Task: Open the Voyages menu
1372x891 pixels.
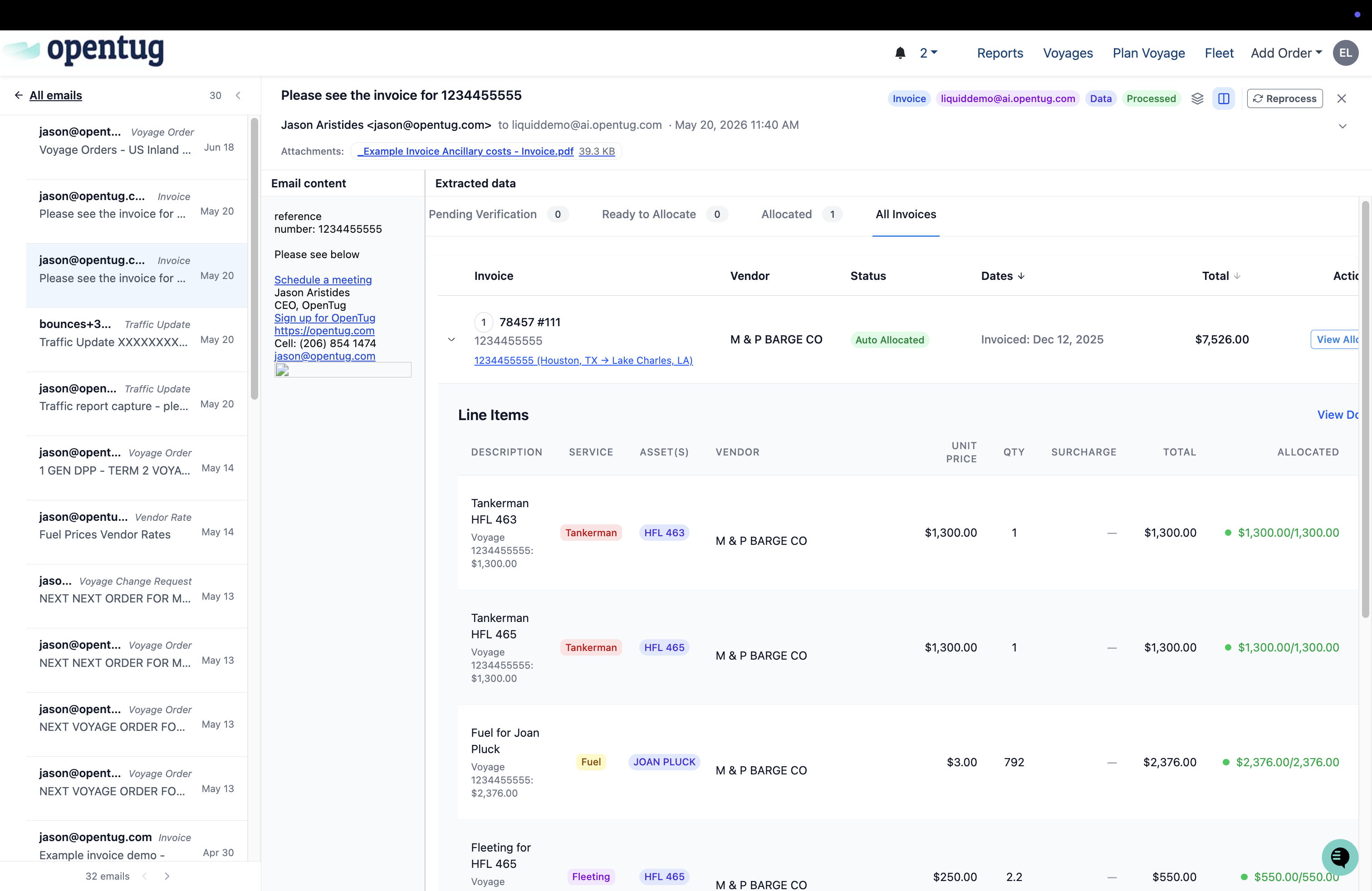Action: (x=1068, y=53)
